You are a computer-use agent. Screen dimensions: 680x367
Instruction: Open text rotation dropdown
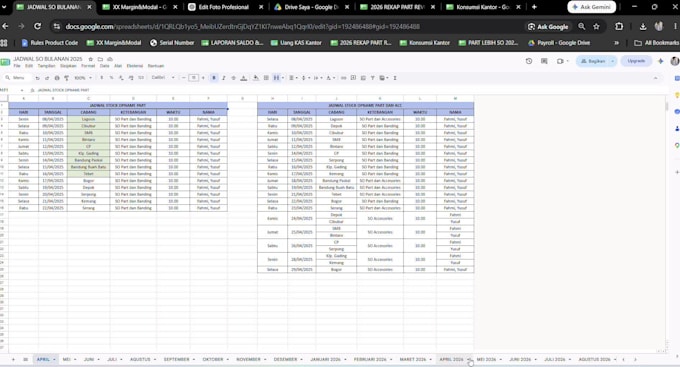click(330, 78)
